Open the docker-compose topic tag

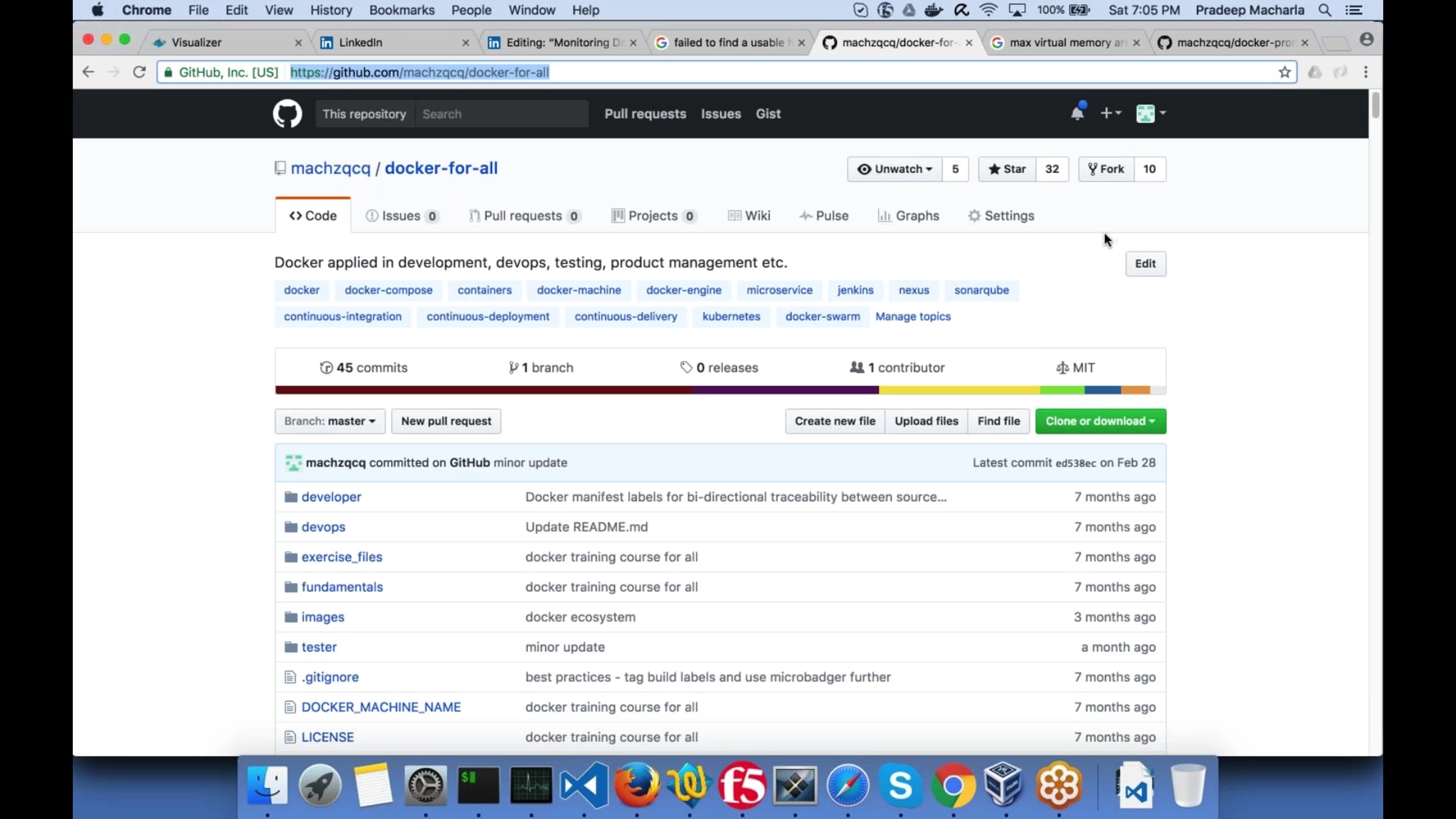coord(388,291)
